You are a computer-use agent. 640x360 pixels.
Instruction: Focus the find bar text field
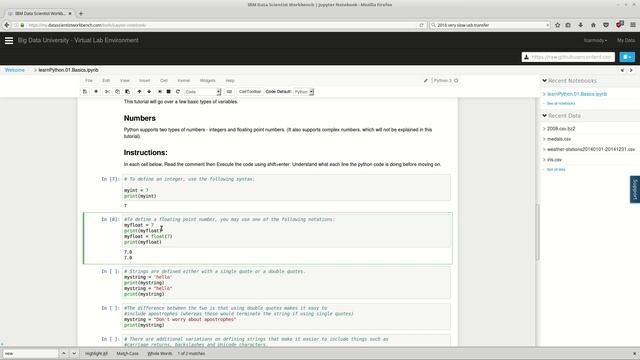click(x=30, y=353)
